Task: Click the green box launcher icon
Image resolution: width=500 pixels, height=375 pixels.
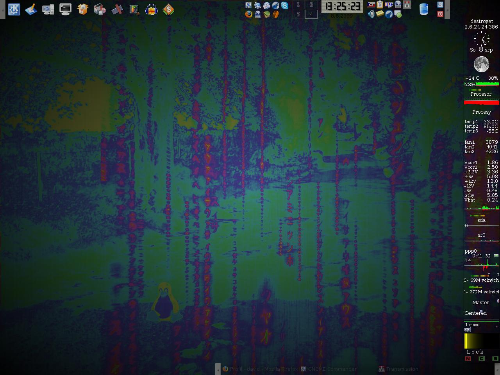Action: (267, 14)
